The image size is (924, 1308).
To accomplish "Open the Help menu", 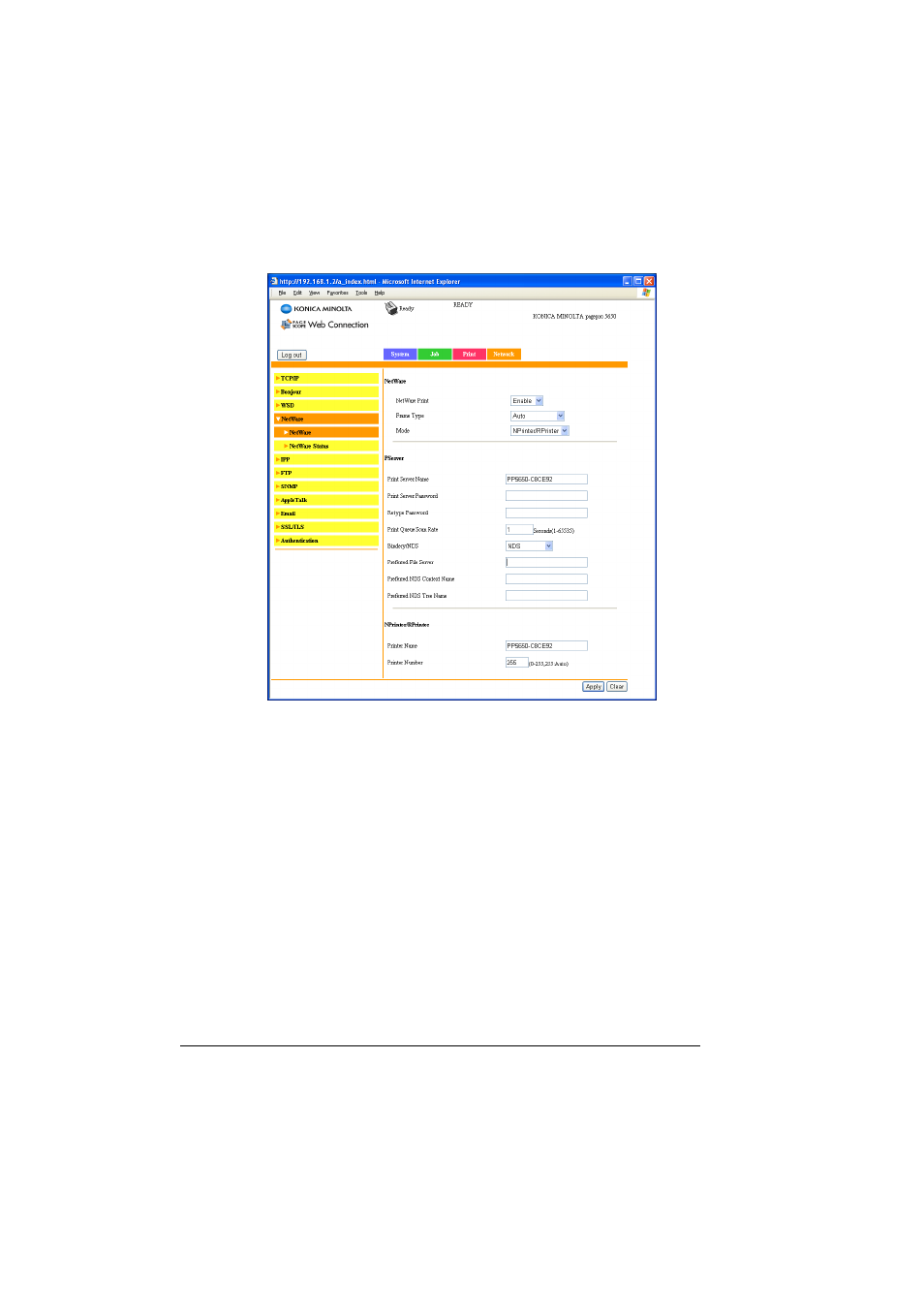I will click(380, 293).
